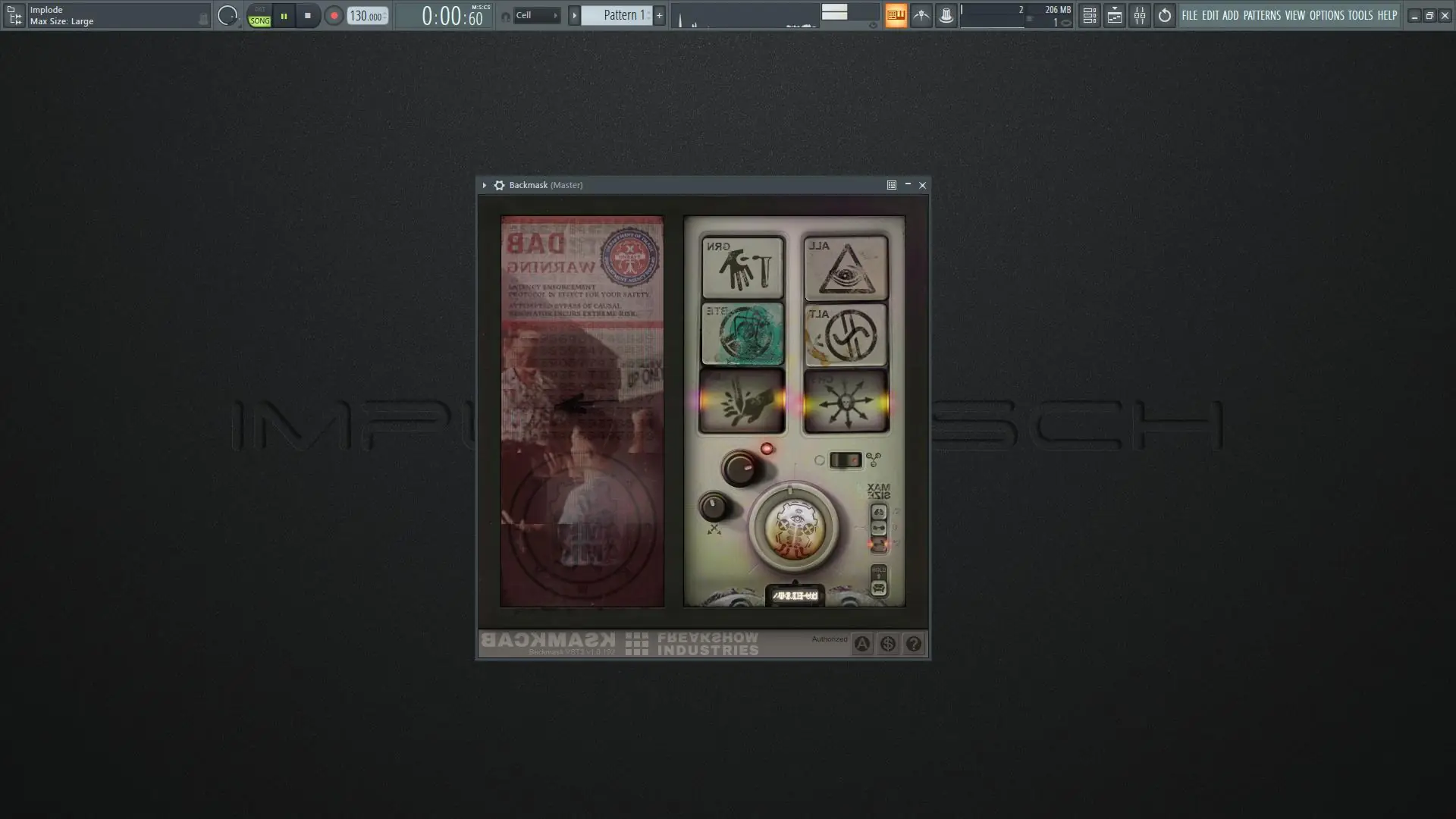Click the red record button
1456x819 pixels.
(x=334, y=16)
